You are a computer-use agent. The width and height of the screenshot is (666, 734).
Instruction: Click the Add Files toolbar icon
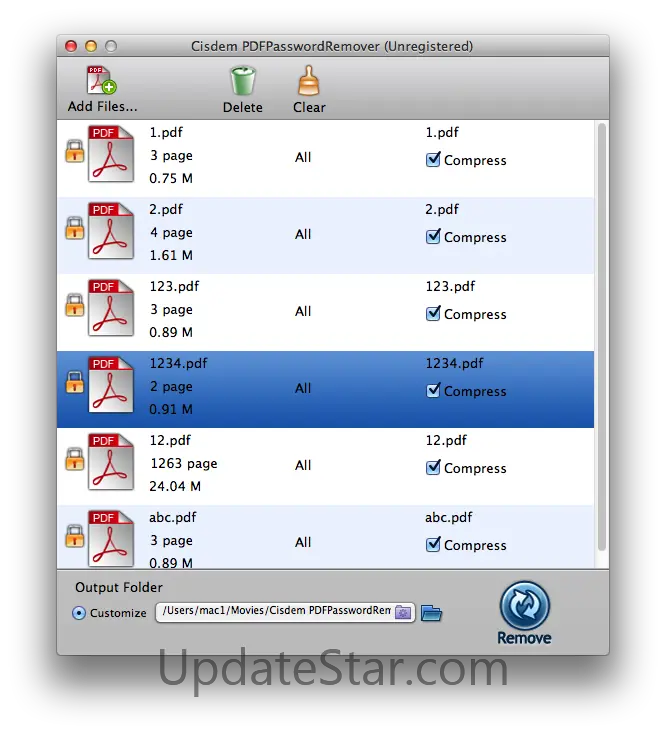[102, 82]
